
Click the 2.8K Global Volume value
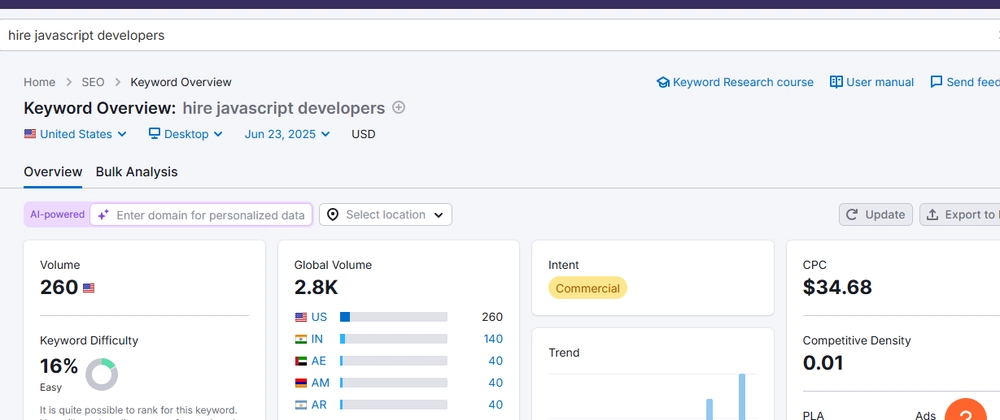[316, 287]
